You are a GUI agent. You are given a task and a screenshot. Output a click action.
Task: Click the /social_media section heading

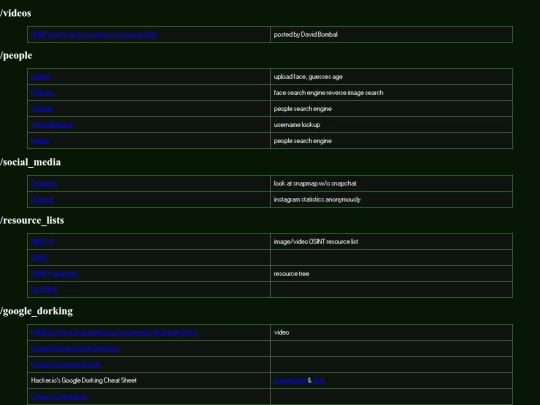tap(30, 162)
